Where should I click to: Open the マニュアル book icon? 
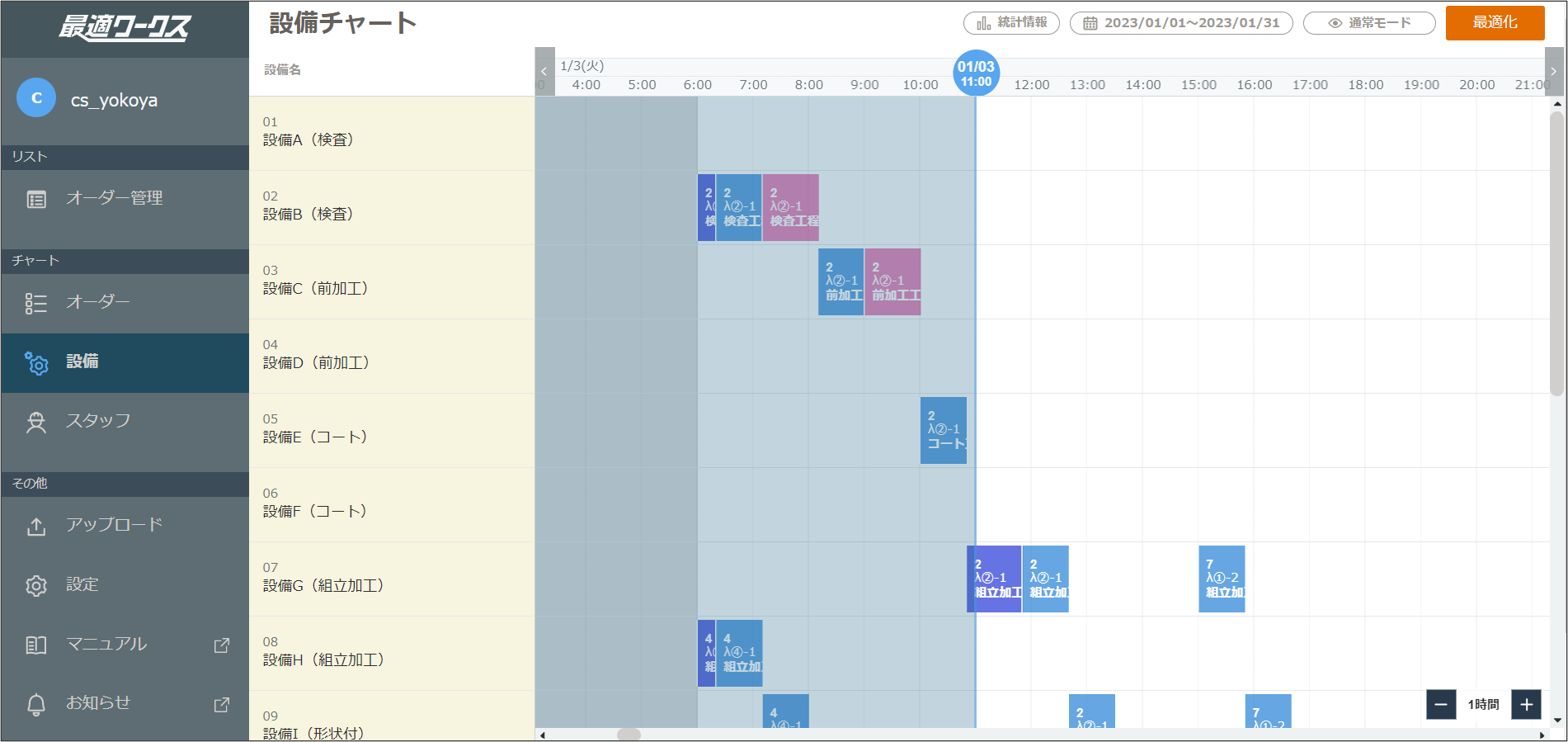(x=36, y=645)
